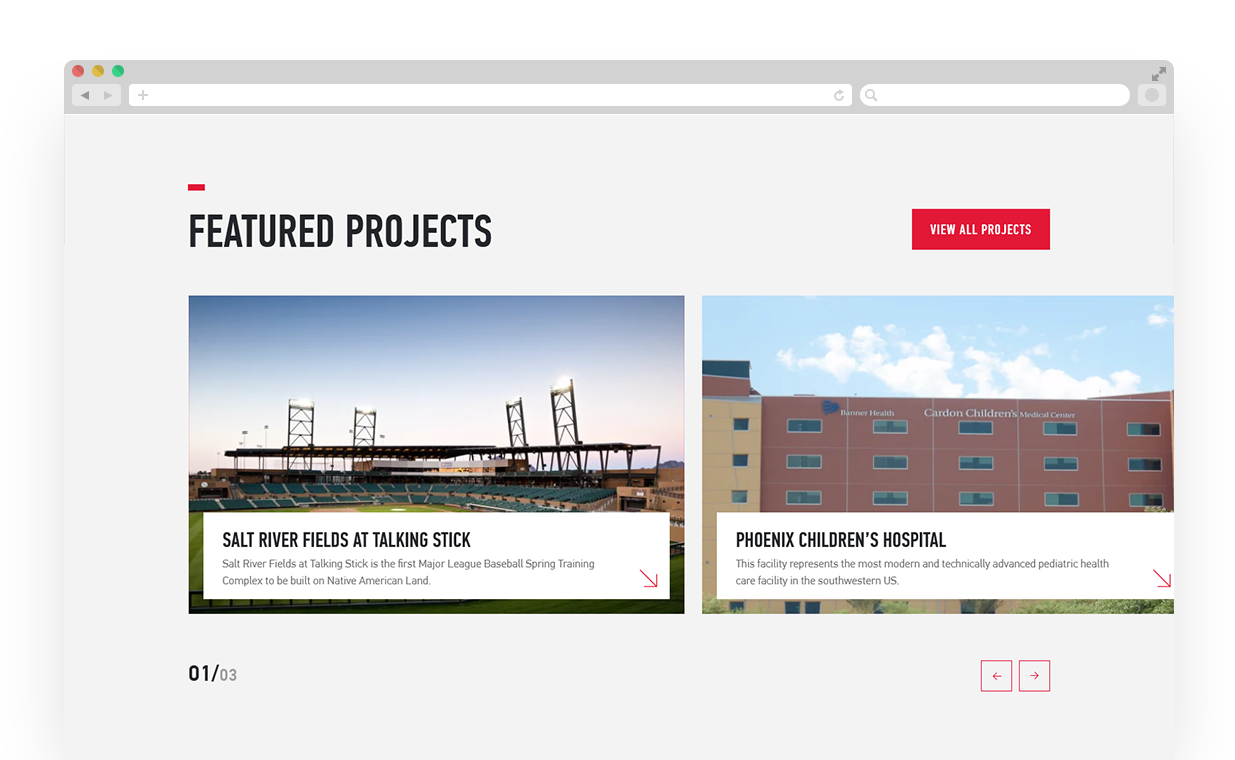The height and width of the screenshot is (760, 1235).
Task: Advance to next featured project slide
Action: 1034,676
